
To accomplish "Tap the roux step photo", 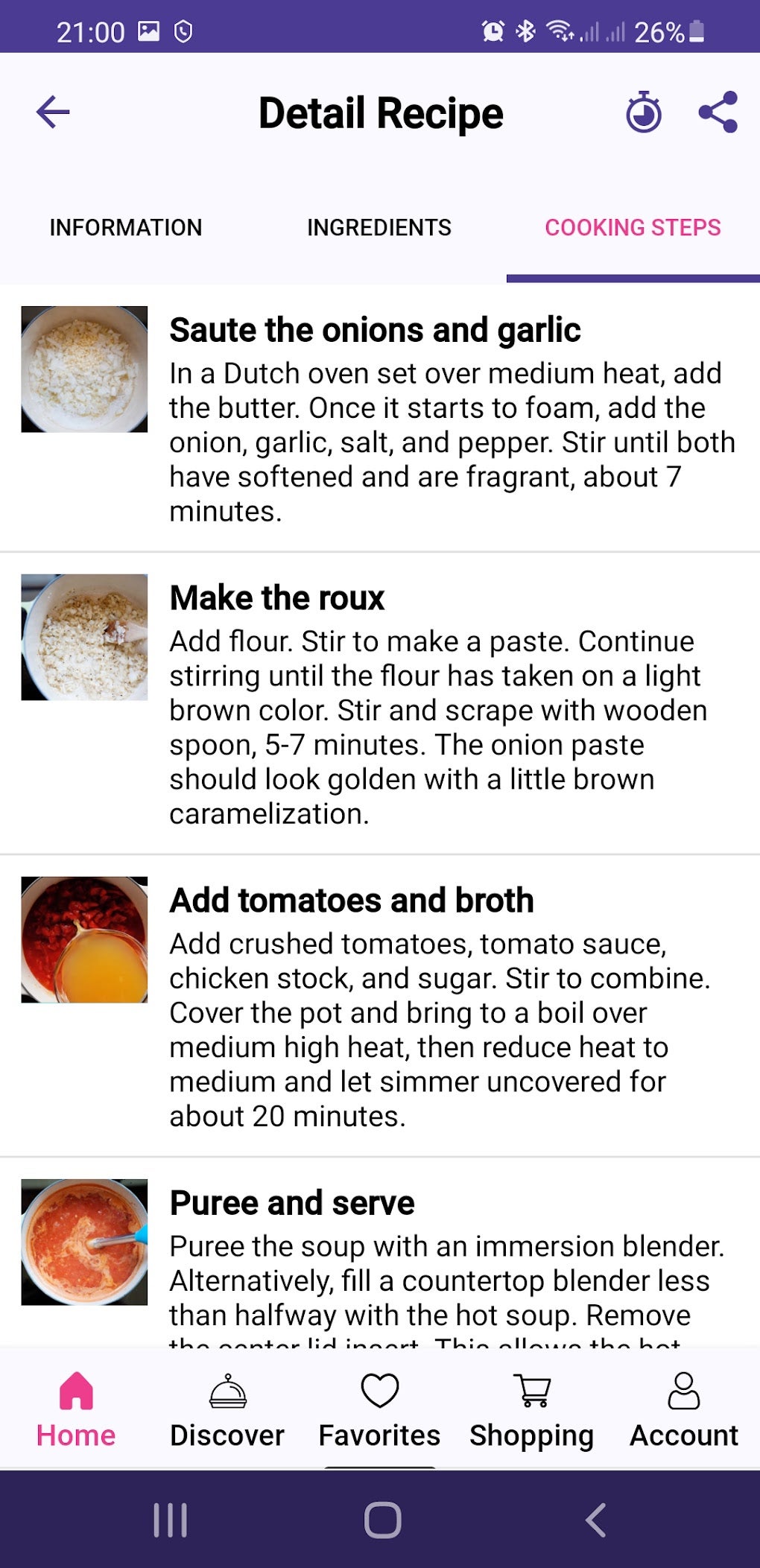I will pos(84,638).
